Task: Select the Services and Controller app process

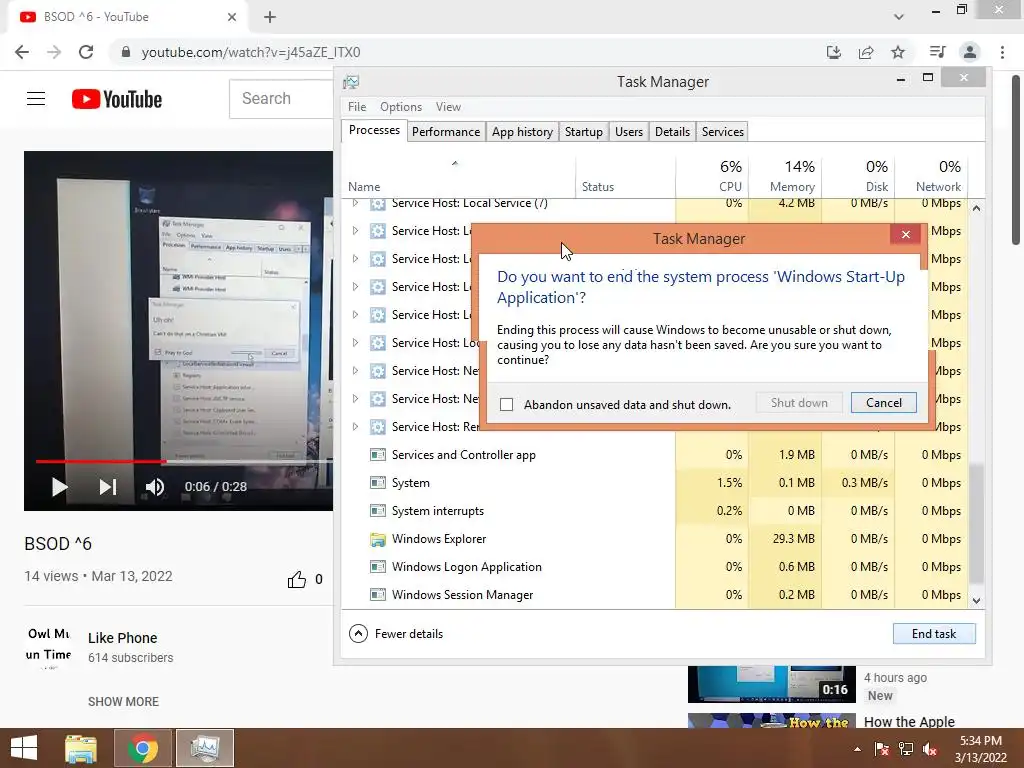Action: tap(654, 455)
